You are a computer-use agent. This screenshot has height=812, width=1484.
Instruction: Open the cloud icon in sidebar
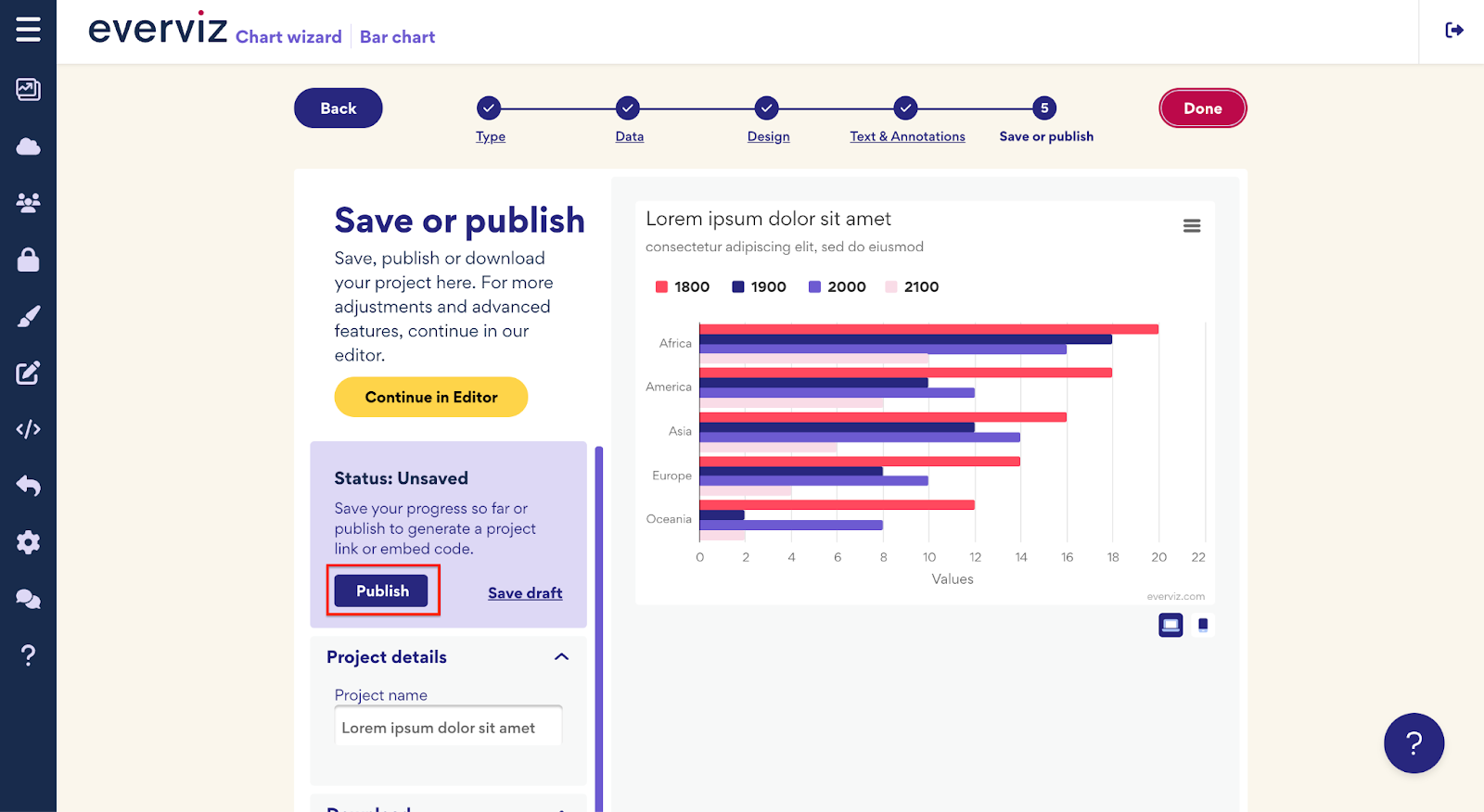click(28, 146)
